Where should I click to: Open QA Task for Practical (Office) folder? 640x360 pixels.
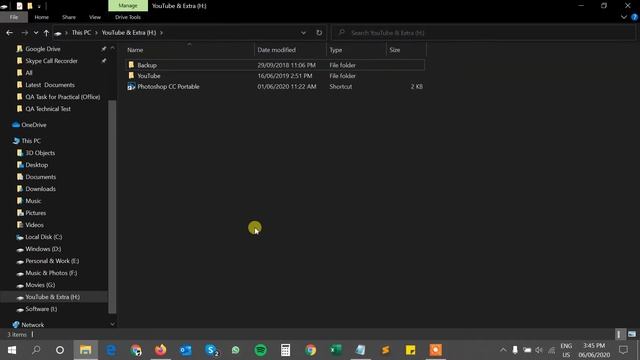[62, 97]
